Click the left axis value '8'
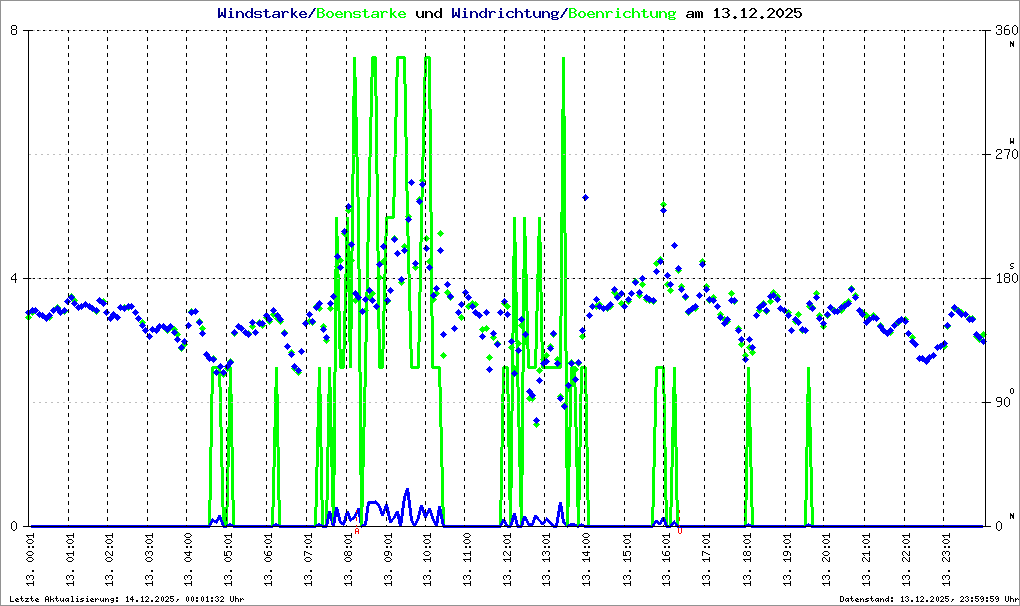The image size is (1020, 606). (x=13, y=30)
